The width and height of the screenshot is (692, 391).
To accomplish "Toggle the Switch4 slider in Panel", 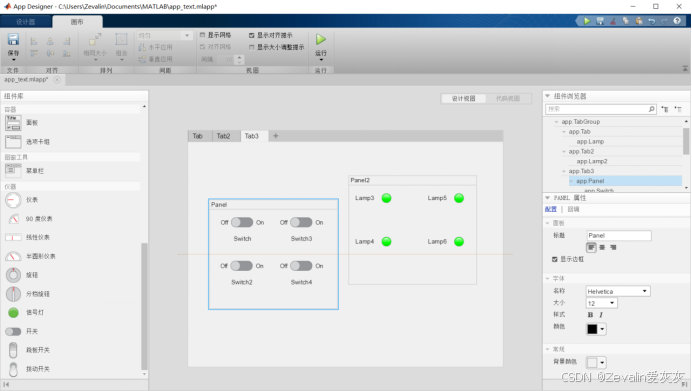I will (301, 266).
